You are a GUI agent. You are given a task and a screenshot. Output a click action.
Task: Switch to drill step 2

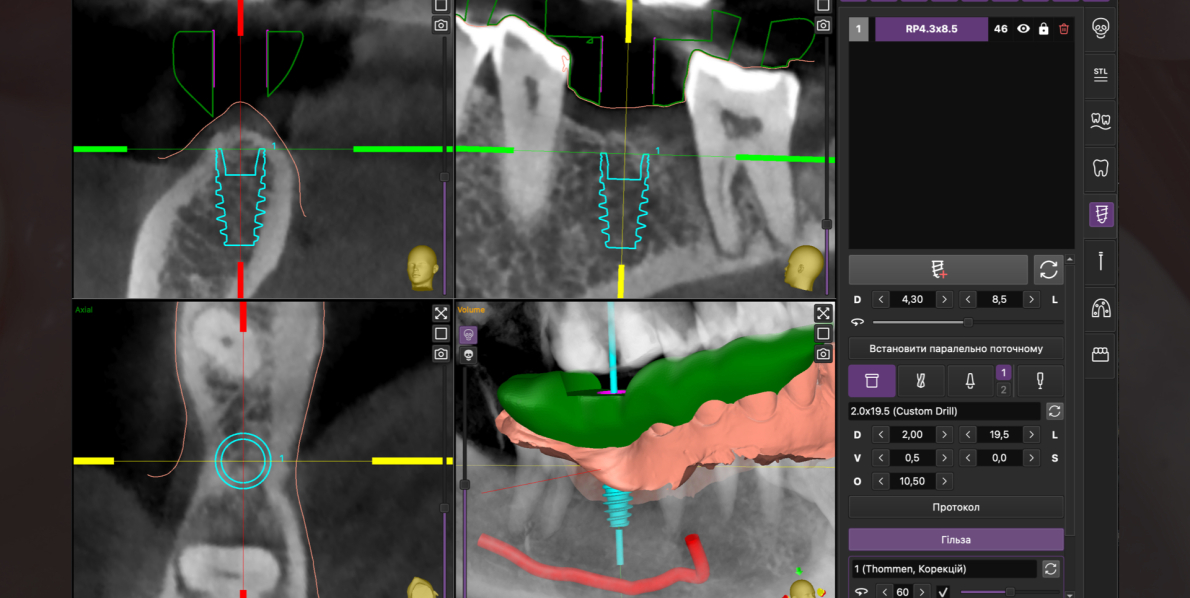(x=1004, y=389)
